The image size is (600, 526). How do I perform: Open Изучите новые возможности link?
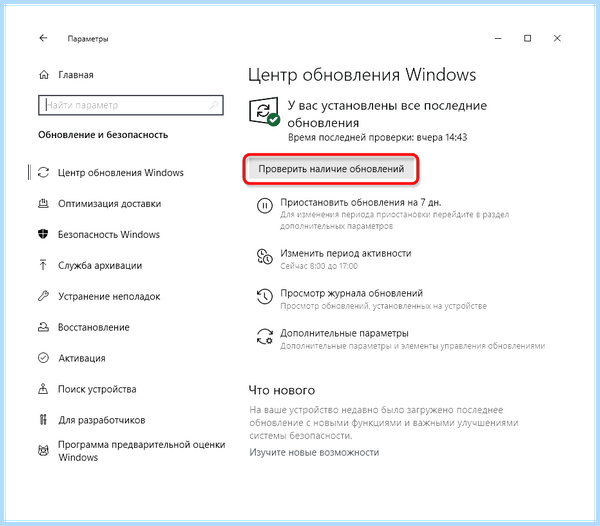point(314,452)
